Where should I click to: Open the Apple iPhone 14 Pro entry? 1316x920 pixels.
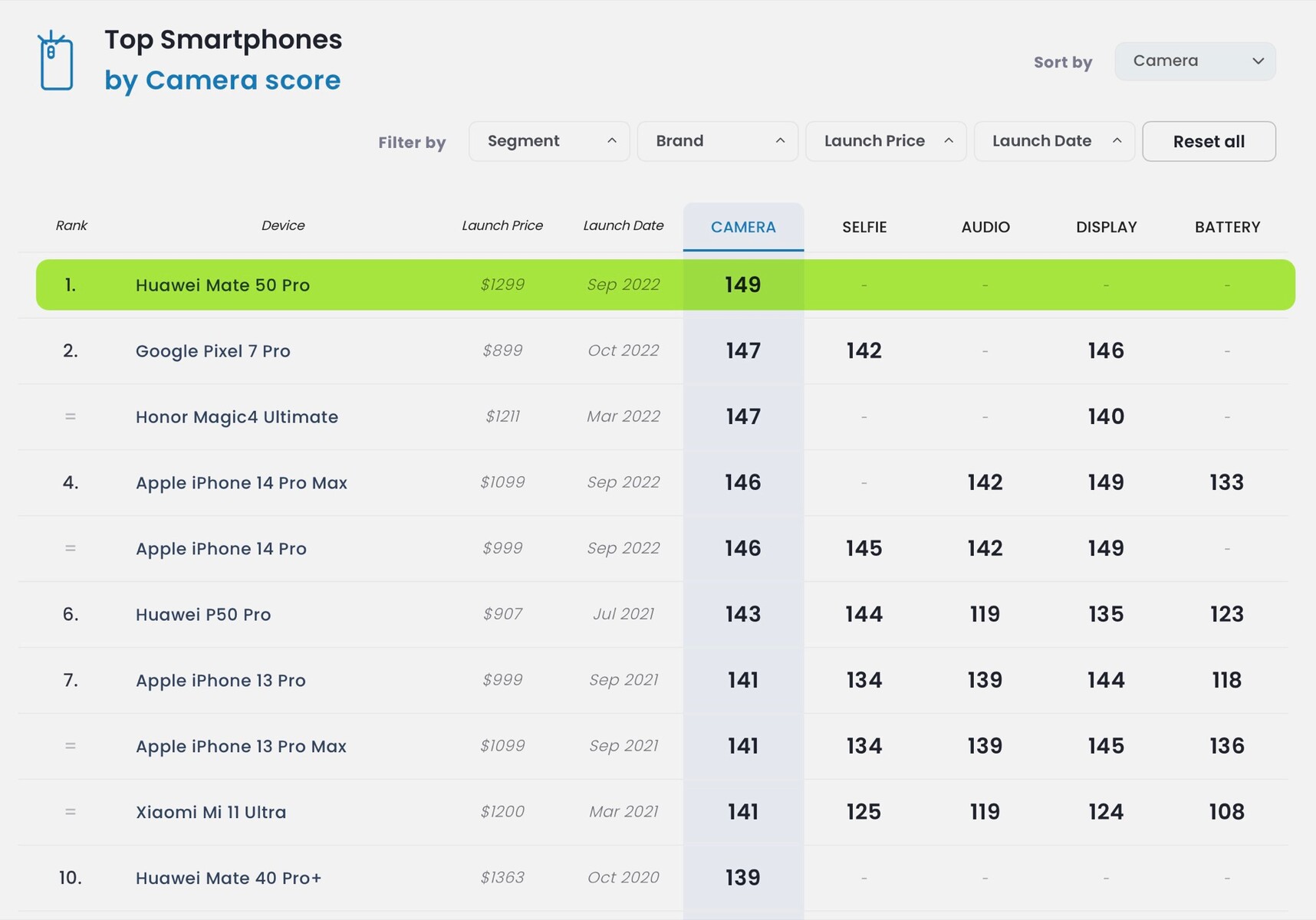pos(221,549)
